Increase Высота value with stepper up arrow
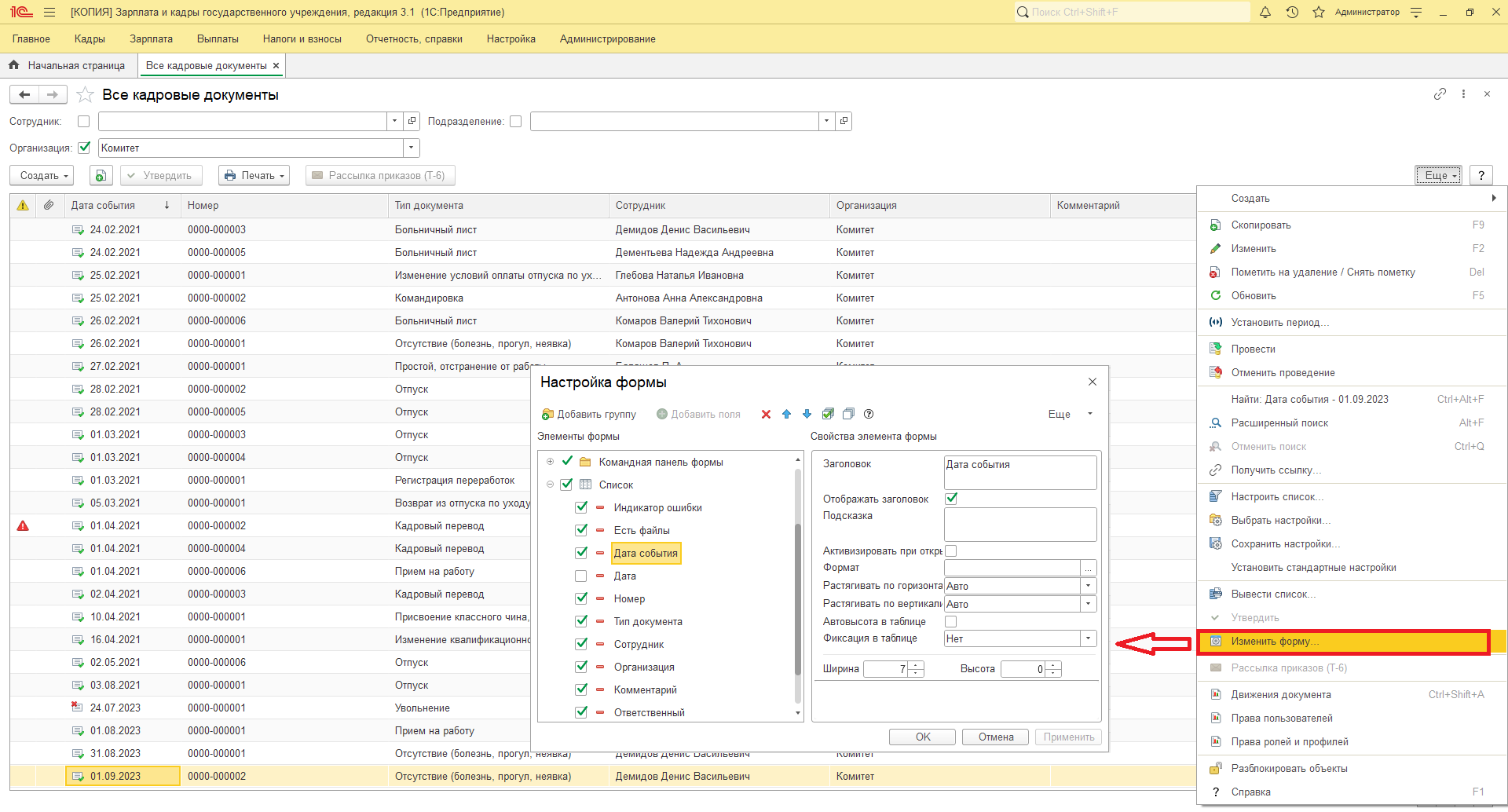1508x812 pixels. pyautogui.click(x=1054, y=665)
